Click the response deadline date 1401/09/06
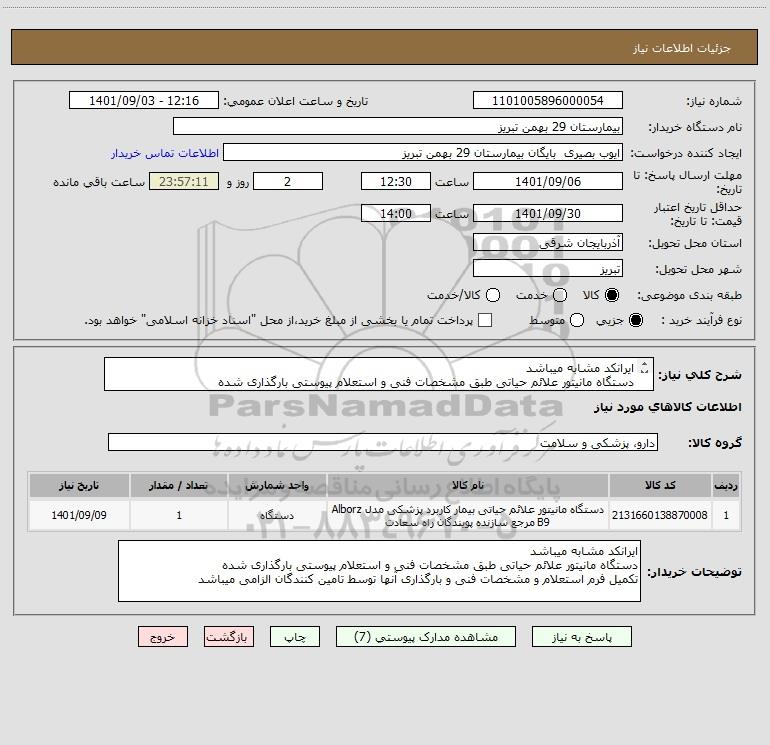Viewport: 770px width, 745px height. tap(548, 182)
